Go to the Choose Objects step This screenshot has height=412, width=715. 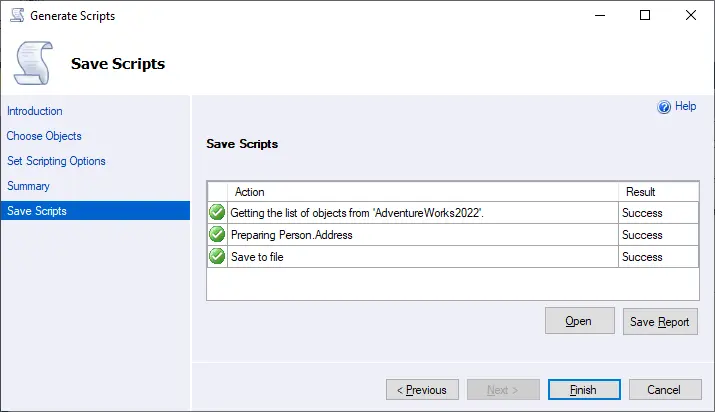coord(44,136)
